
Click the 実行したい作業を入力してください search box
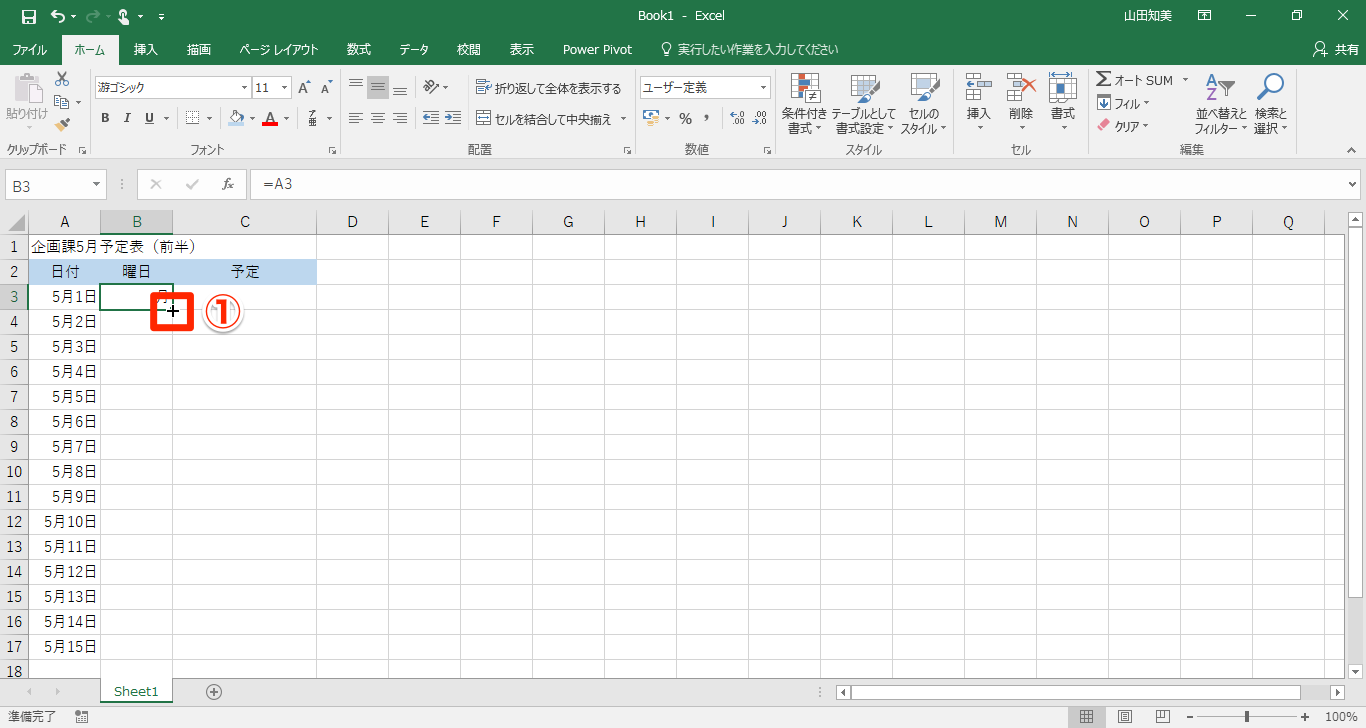pos(749,49)
